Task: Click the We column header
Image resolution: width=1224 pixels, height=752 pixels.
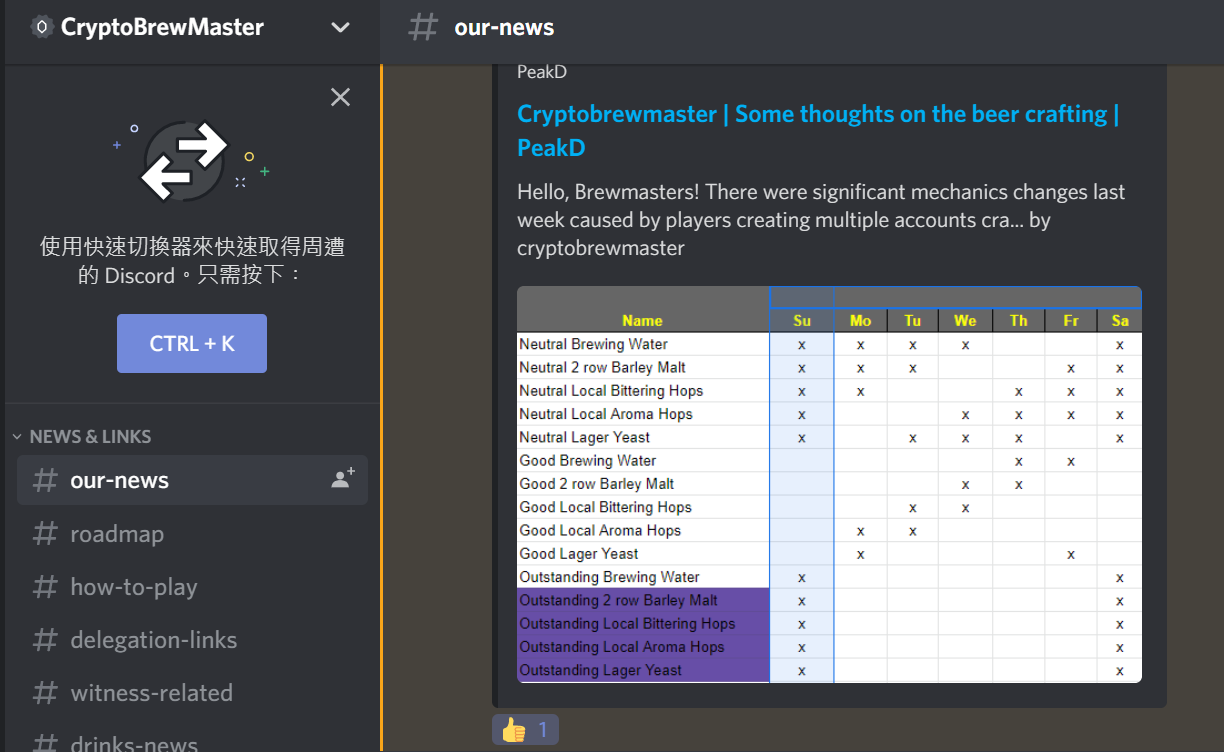Action: click(x=965, y=321)
